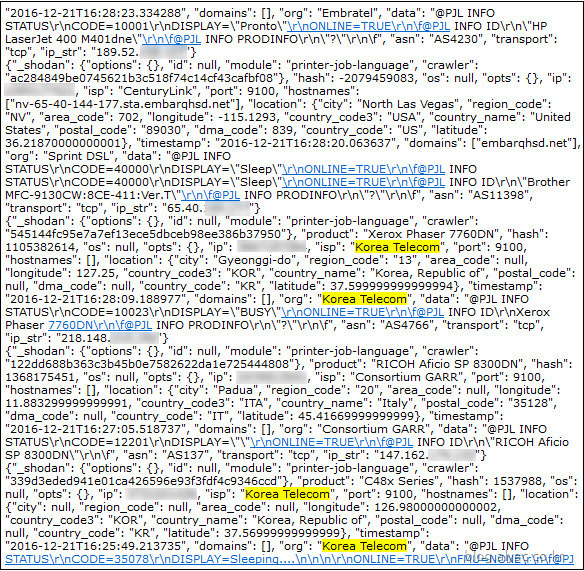This screenshot has height=571, width=584.
Task: Select crawler hash "ac284849be0745621b3c518f74c14cf43cafbf08"
Action: tap(142, 79)
